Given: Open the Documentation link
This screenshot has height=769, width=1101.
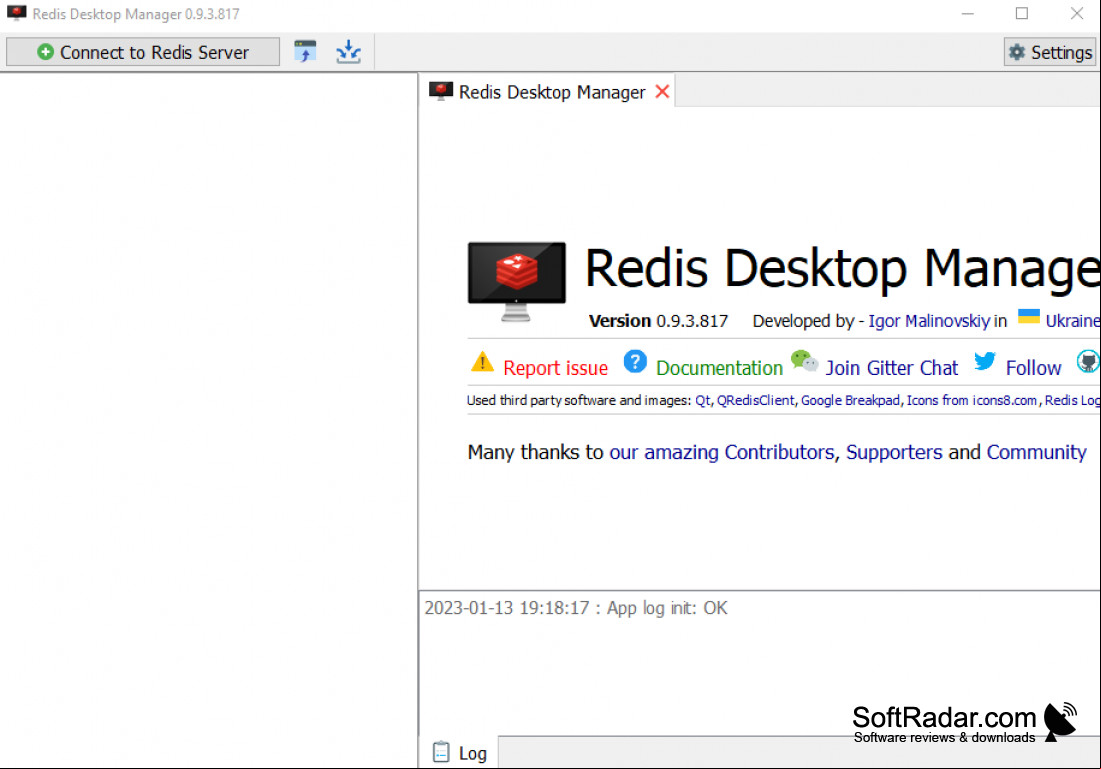Looking at the screenshot, I should click(x=719, y=368).
